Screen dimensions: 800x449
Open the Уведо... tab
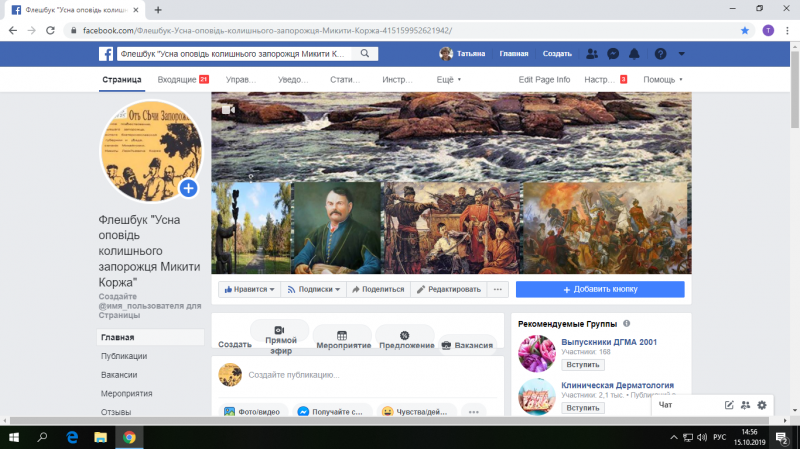293,80
